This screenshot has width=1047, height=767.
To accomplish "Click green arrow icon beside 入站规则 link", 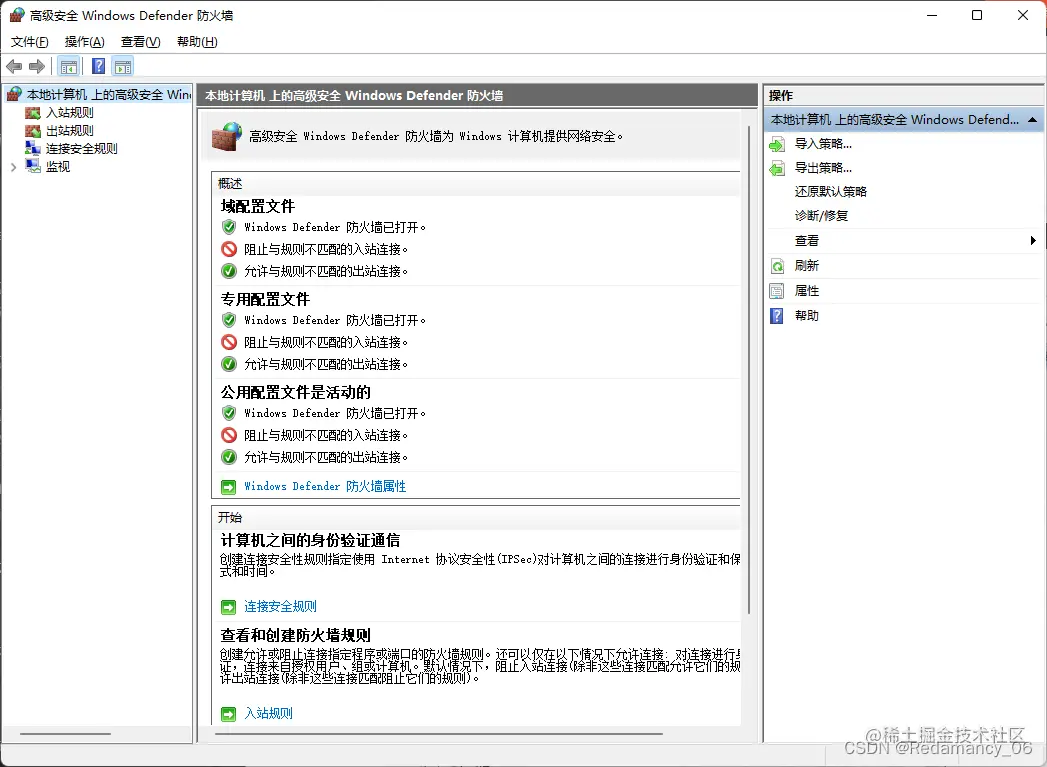I will (228, 714).
